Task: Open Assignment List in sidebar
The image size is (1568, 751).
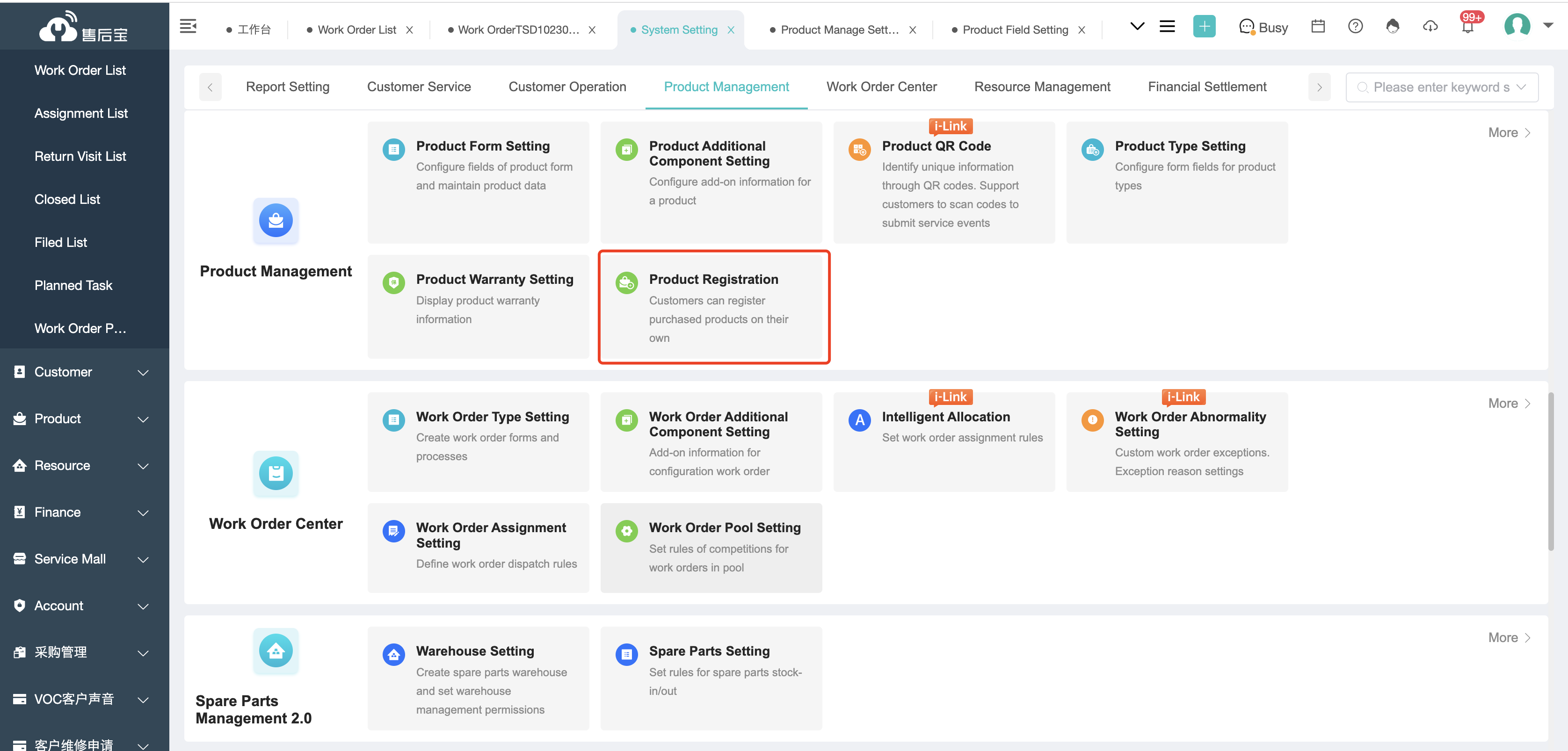Action: coord(81,113)
